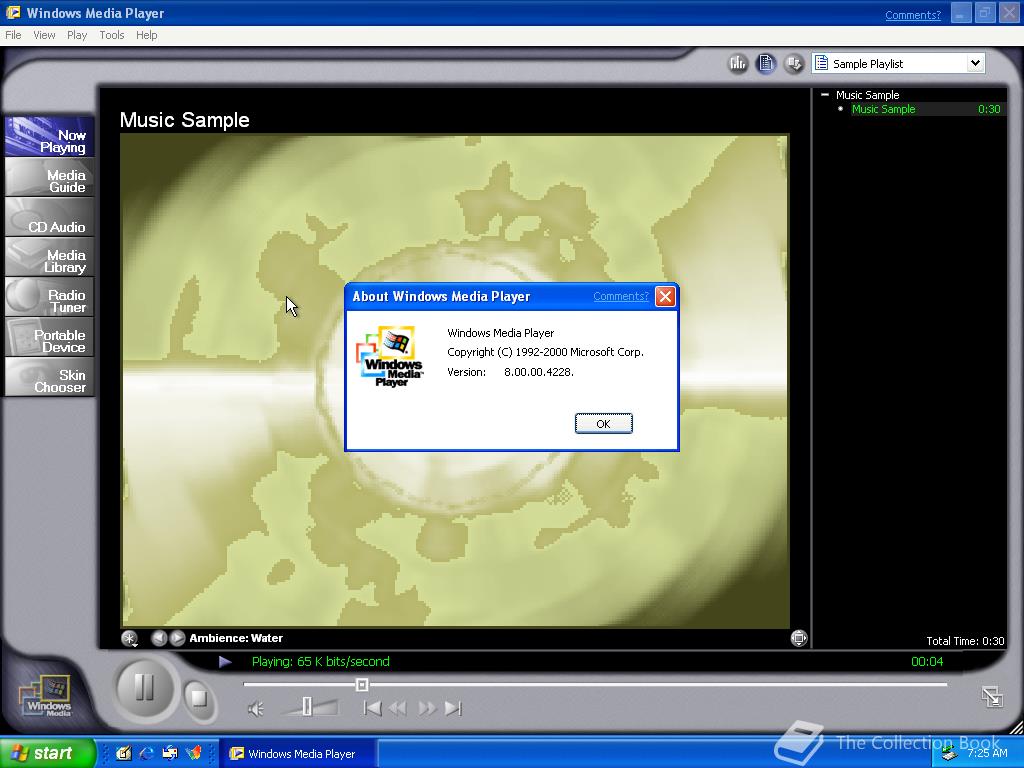The width and height of the screenshot is (1024, 768).
Task: Open the Play menu
Action: click(77, 35)
